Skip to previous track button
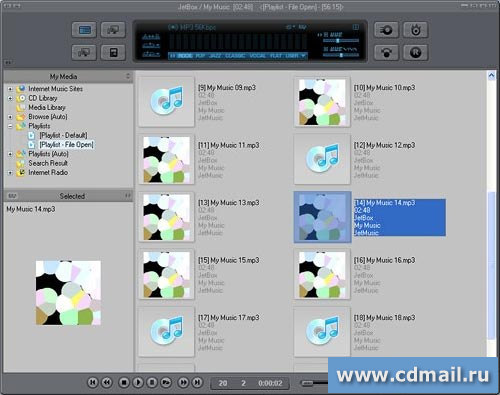Viewport: 500px width, 395px height. point(93,382)
